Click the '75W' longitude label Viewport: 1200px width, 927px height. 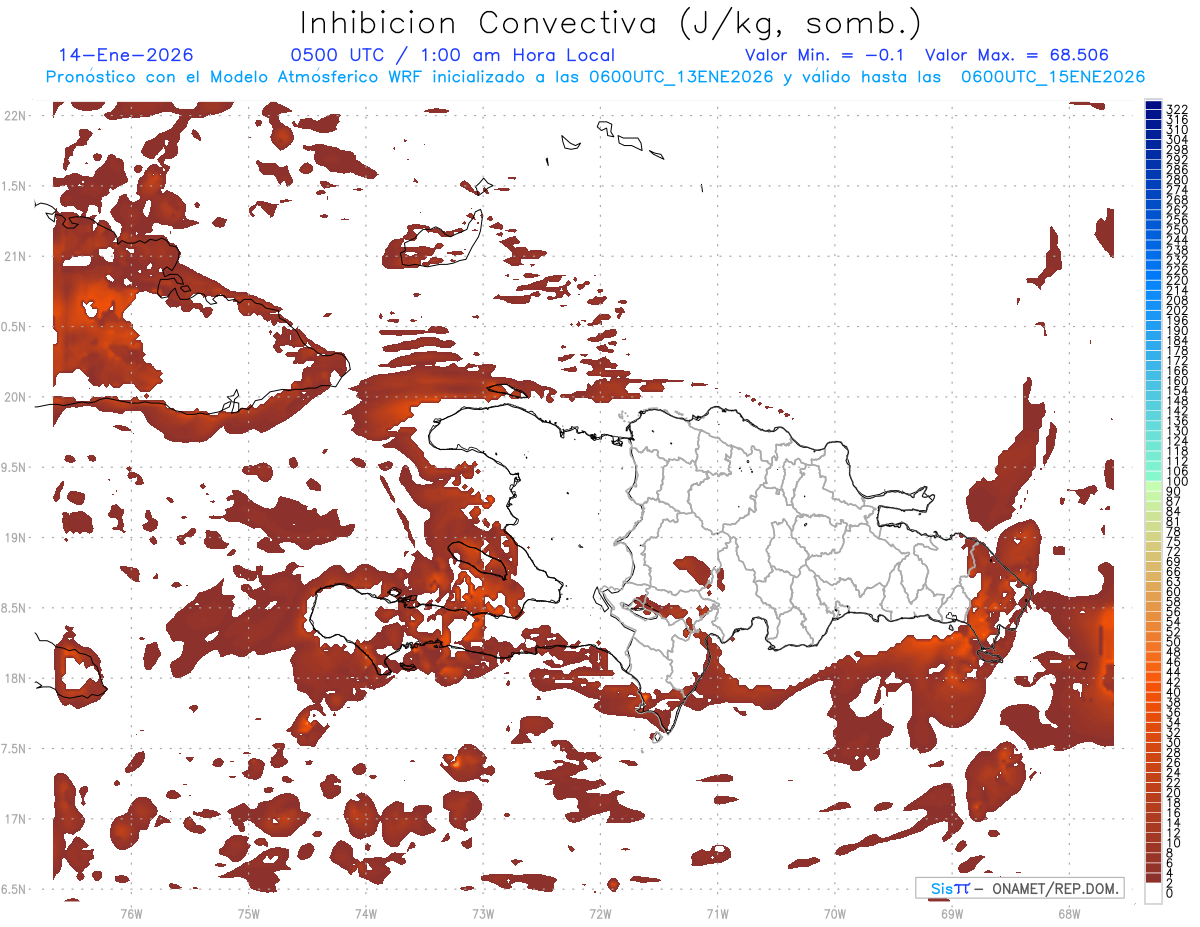(x=248, y=913)
